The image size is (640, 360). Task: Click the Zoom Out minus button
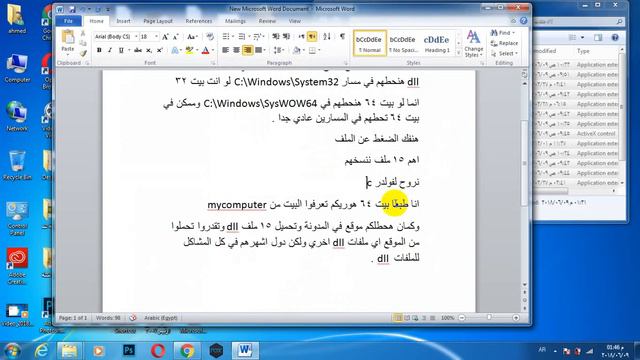462,318
